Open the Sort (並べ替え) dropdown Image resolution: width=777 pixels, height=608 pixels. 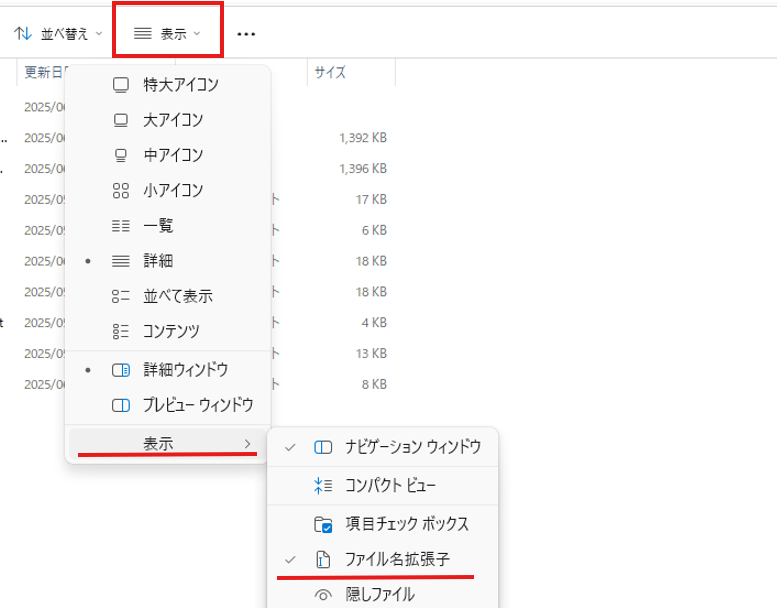click(59, 34)
